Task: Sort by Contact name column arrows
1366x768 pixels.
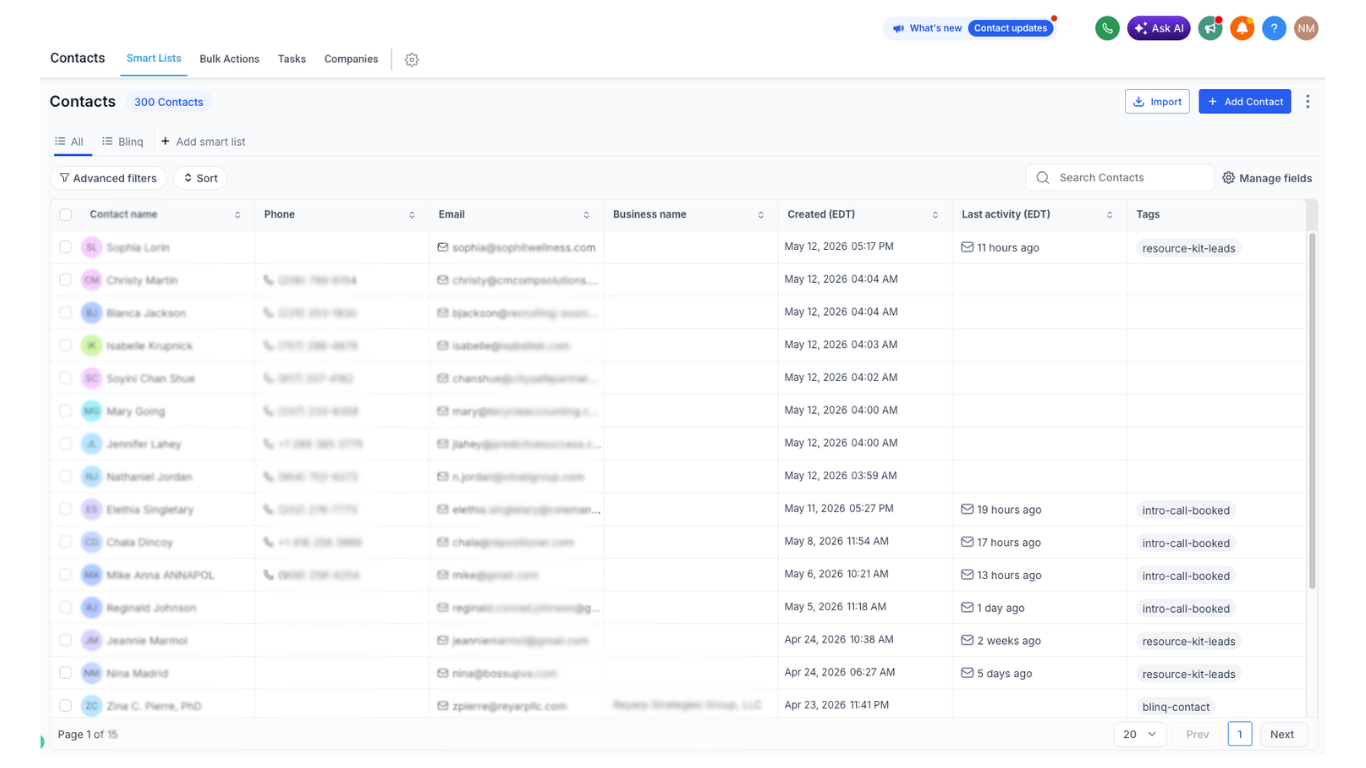Action: coord(238,215)
